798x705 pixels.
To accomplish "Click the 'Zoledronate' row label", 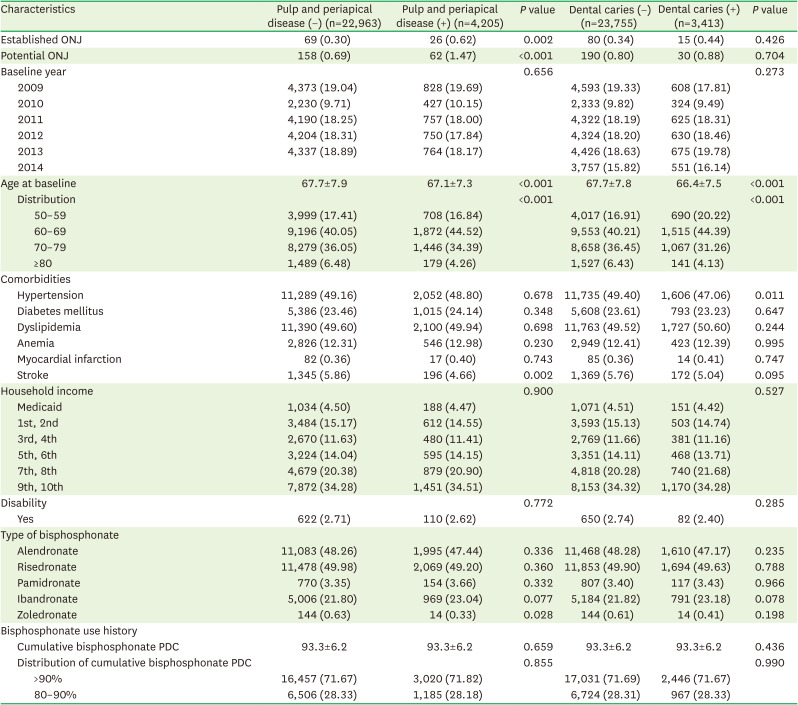I will coord(47,615).
